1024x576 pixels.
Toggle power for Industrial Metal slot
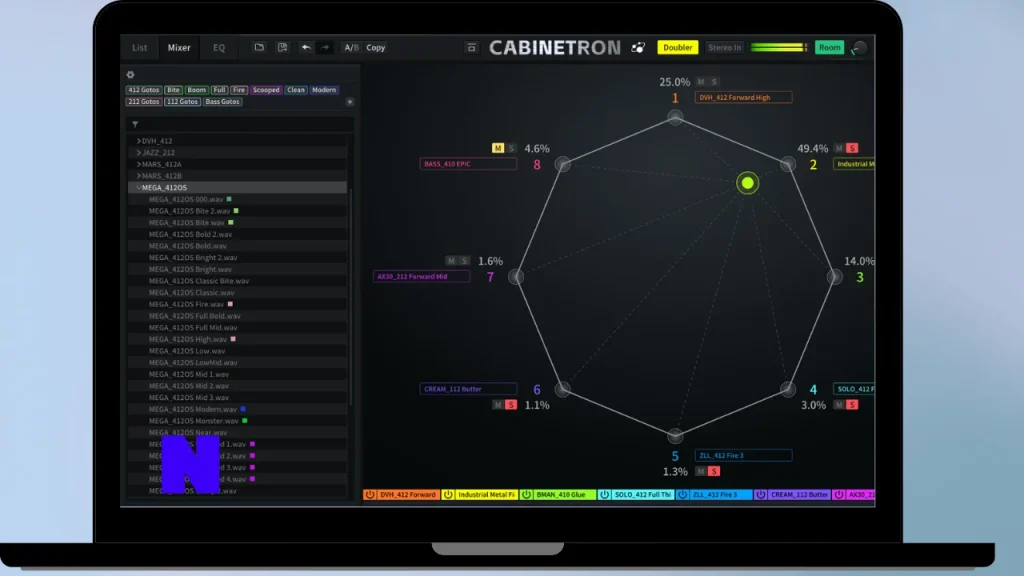[x=448, y=495]
